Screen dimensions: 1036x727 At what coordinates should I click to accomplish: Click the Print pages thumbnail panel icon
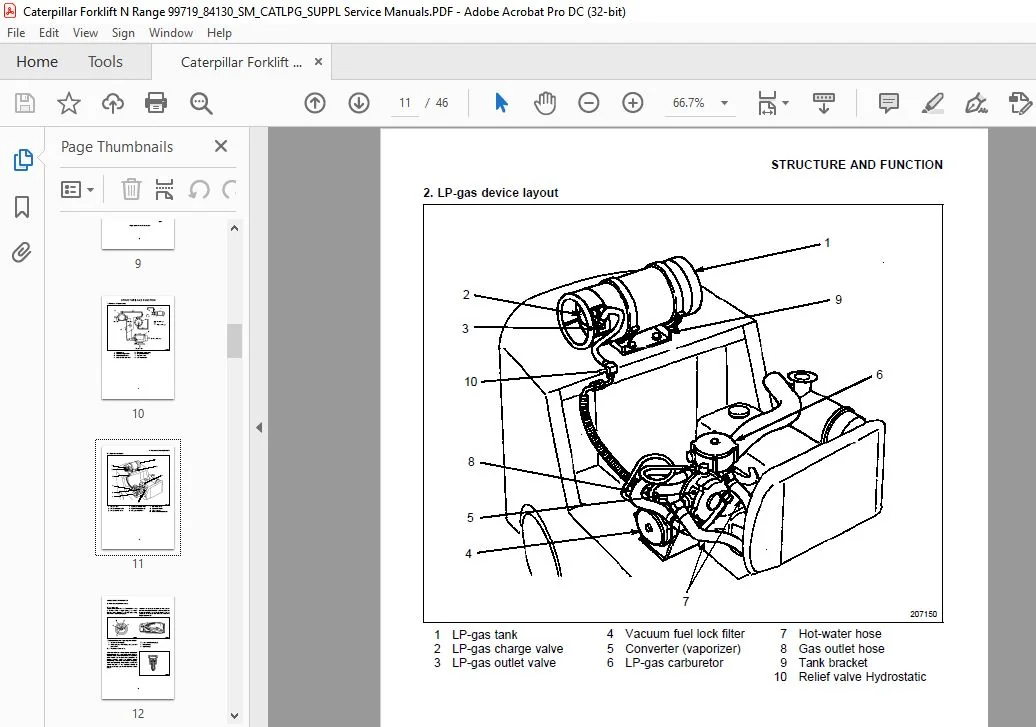pos(164,190)
